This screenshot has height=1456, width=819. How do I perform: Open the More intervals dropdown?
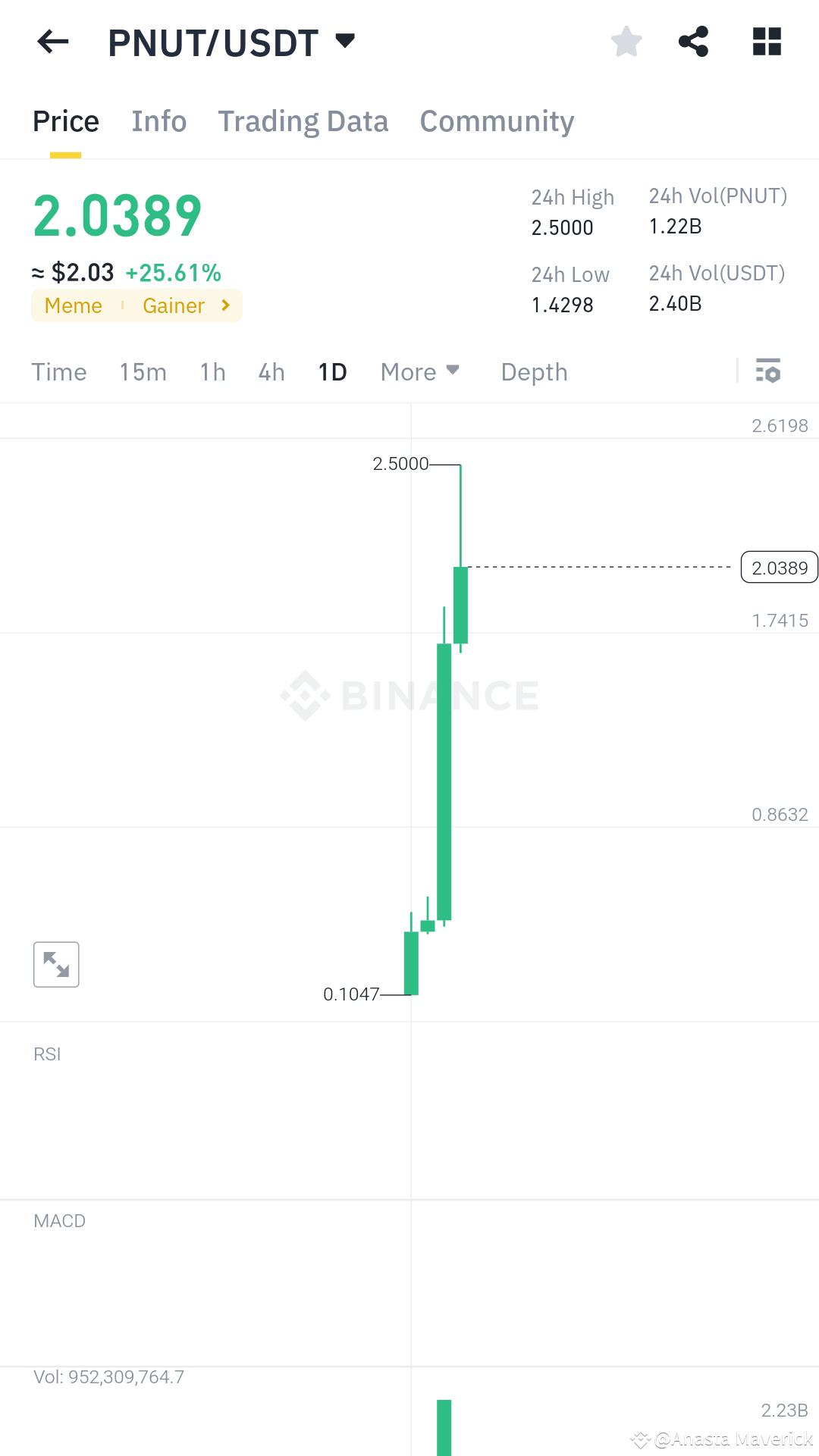click(419, 371)
